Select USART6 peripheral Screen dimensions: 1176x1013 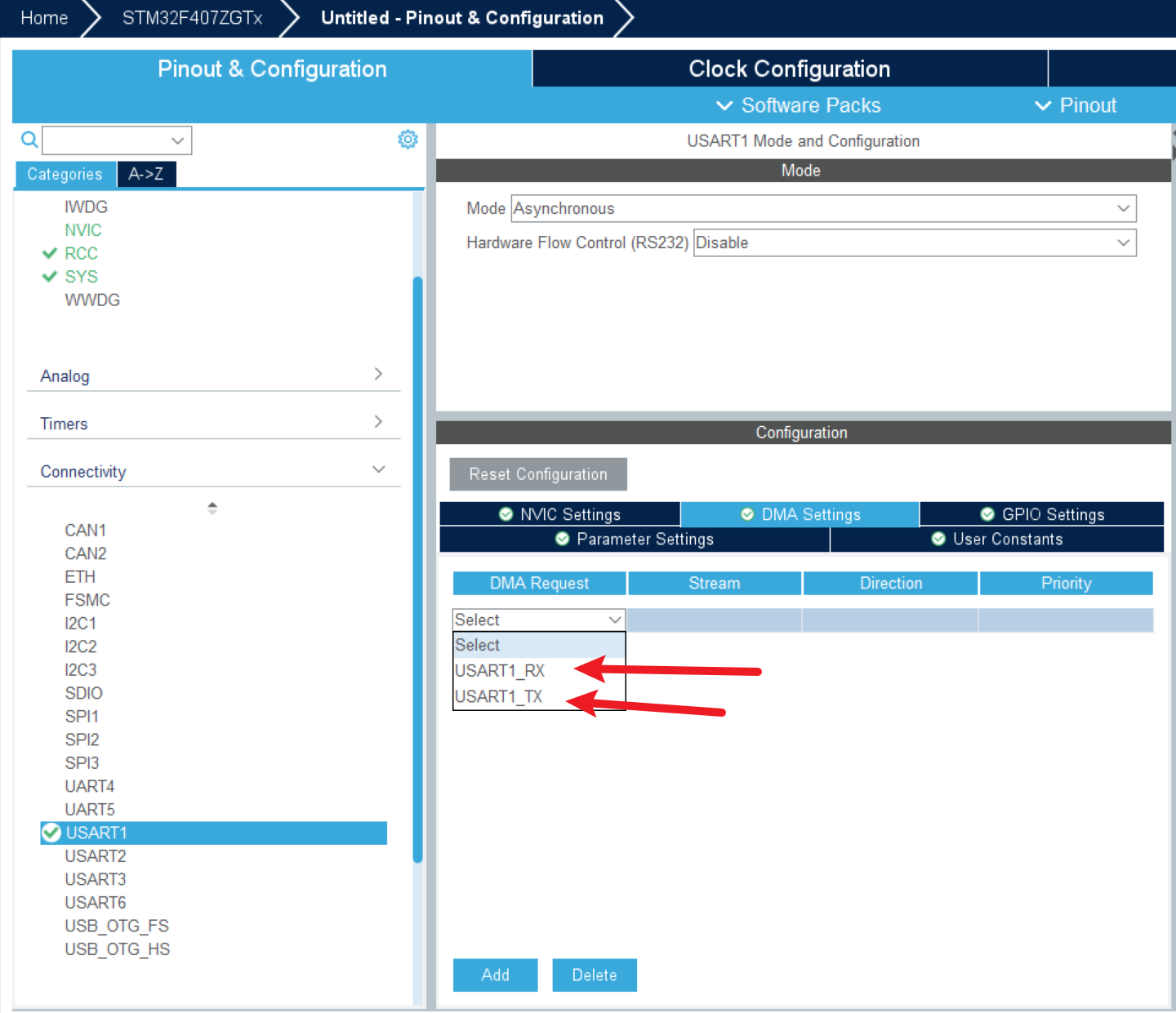[96, 903]
